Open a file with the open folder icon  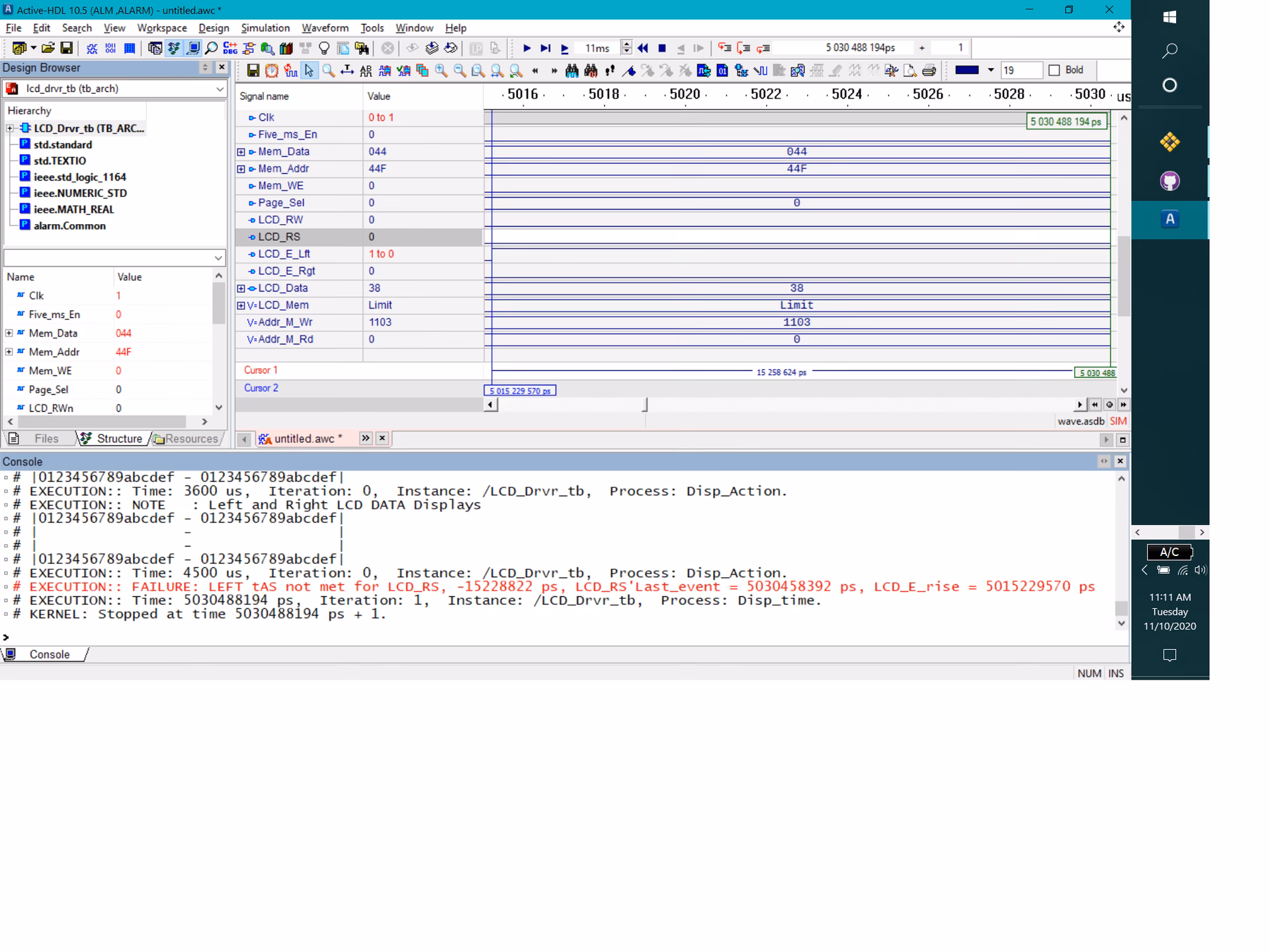[x=48, y=48]
